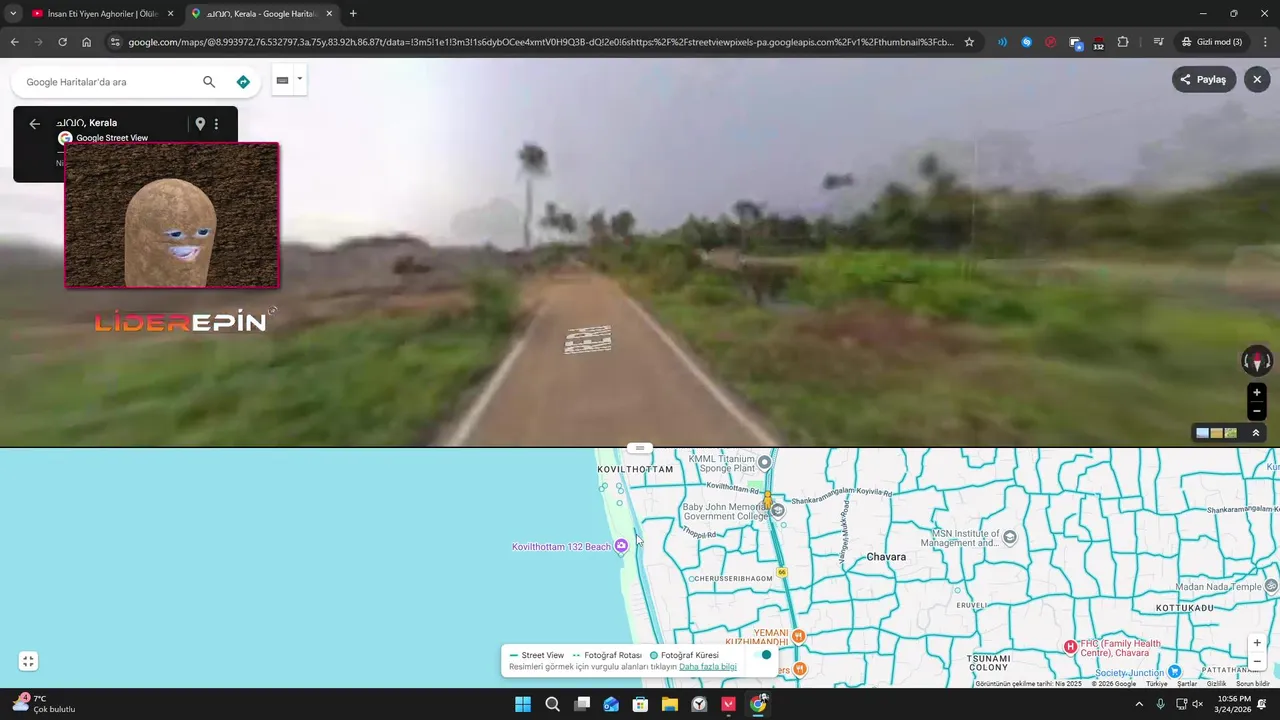Click the Chavara town label on map

tap(886, 557)
